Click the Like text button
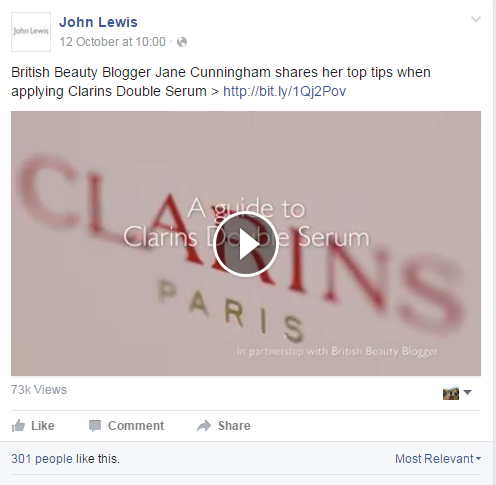Screen dimensions: 496x485 point(43,426)
